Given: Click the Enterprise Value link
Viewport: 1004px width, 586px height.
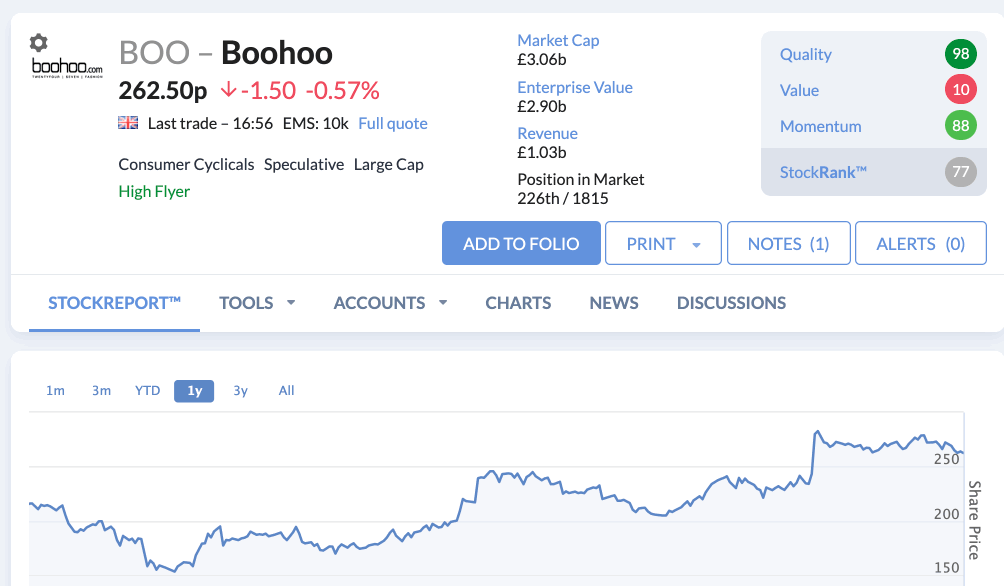Looking at the screenshot, I should [x=575, y=87].
